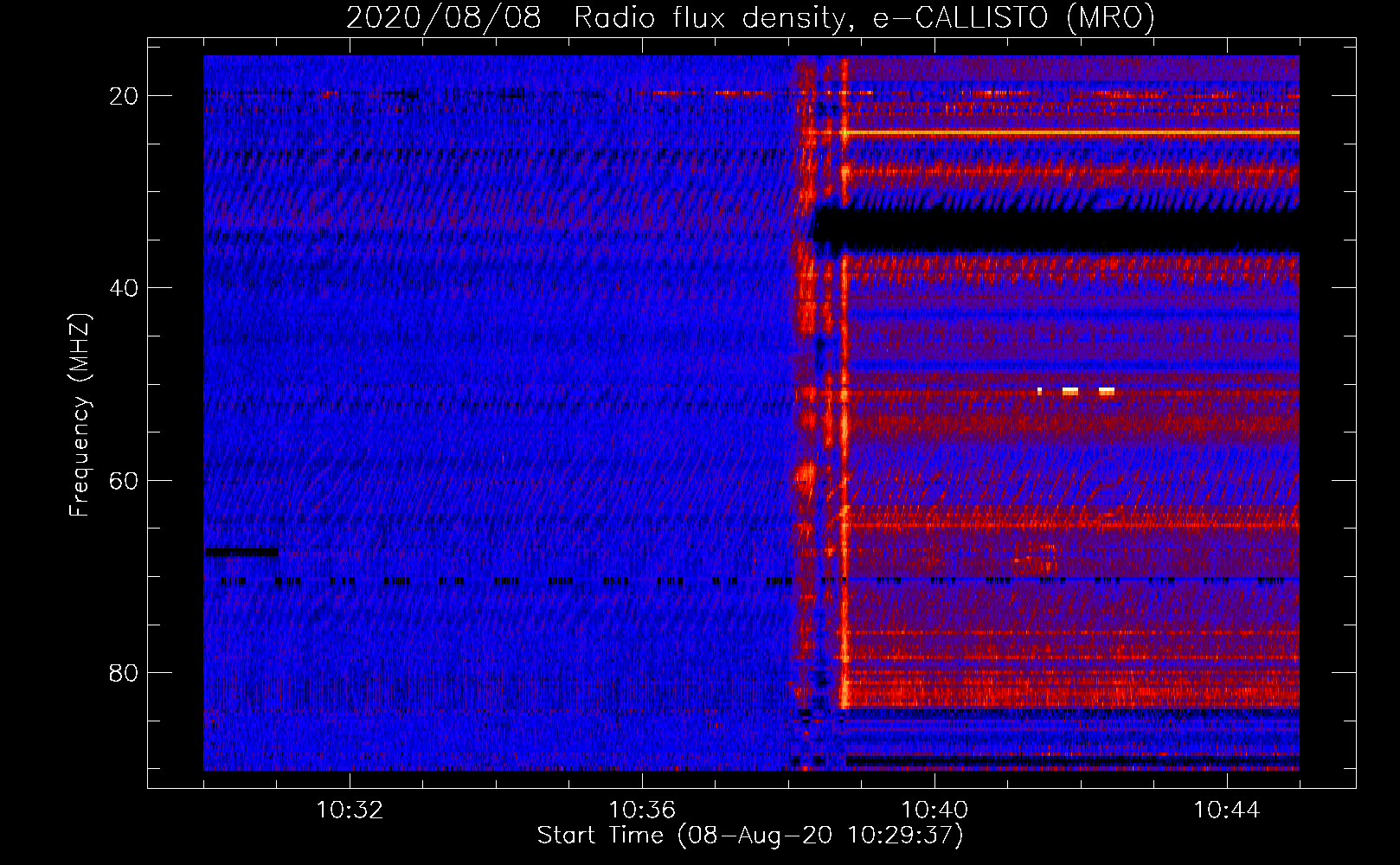Click the plot title e-CALLISTO (MRO)
The height and width of the screenshot is (865, 1400).
click(1014, 18)
